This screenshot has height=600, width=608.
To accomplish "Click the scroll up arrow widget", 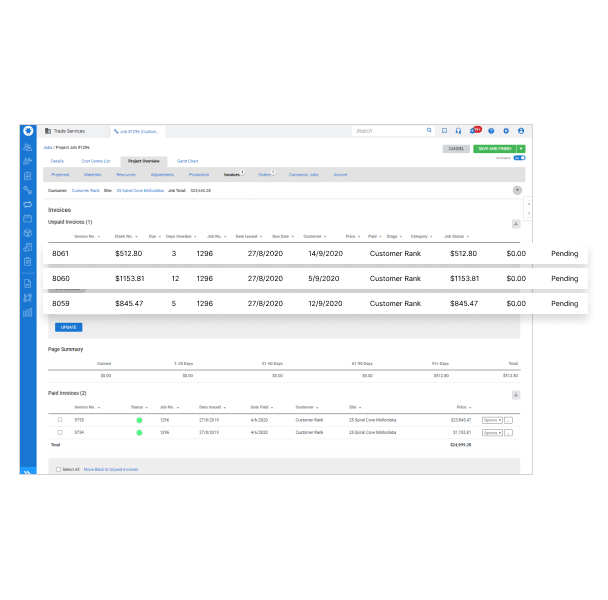I will pos(529,204).
